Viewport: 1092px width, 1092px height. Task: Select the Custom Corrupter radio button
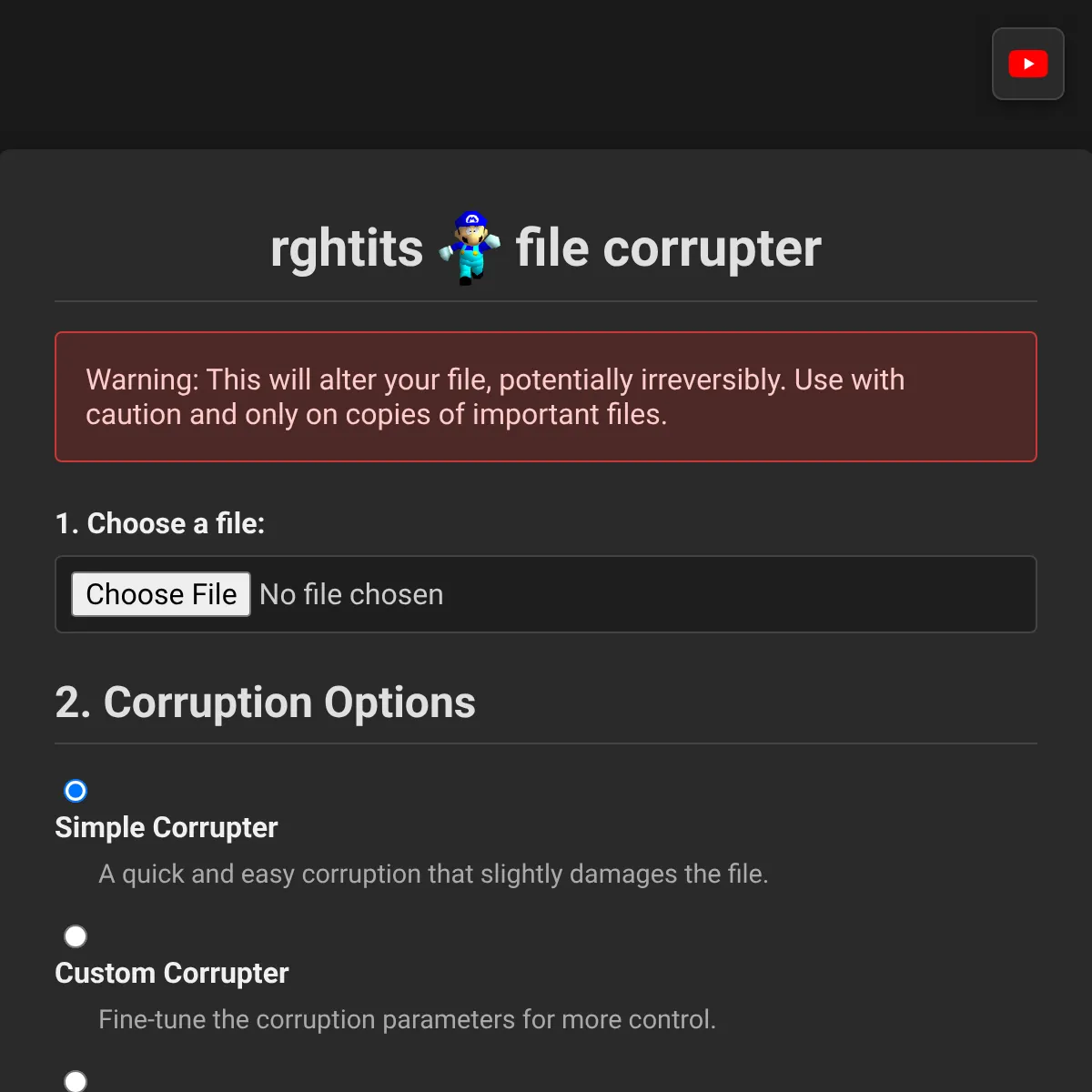tap(76, 936)
